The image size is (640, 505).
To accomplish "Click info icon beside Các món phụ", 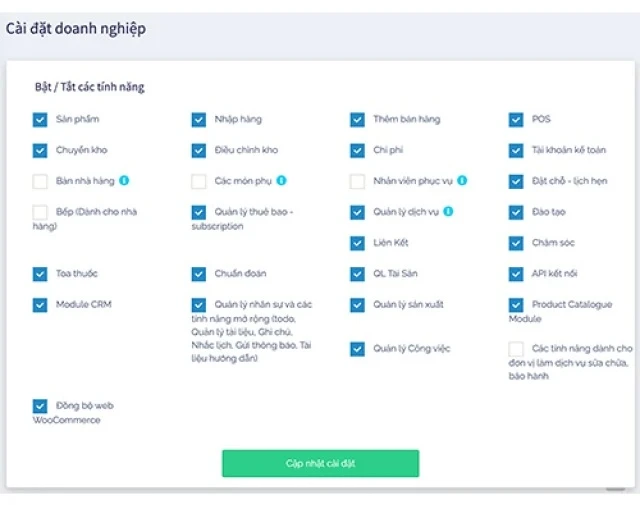I will (x=282, y=181).
